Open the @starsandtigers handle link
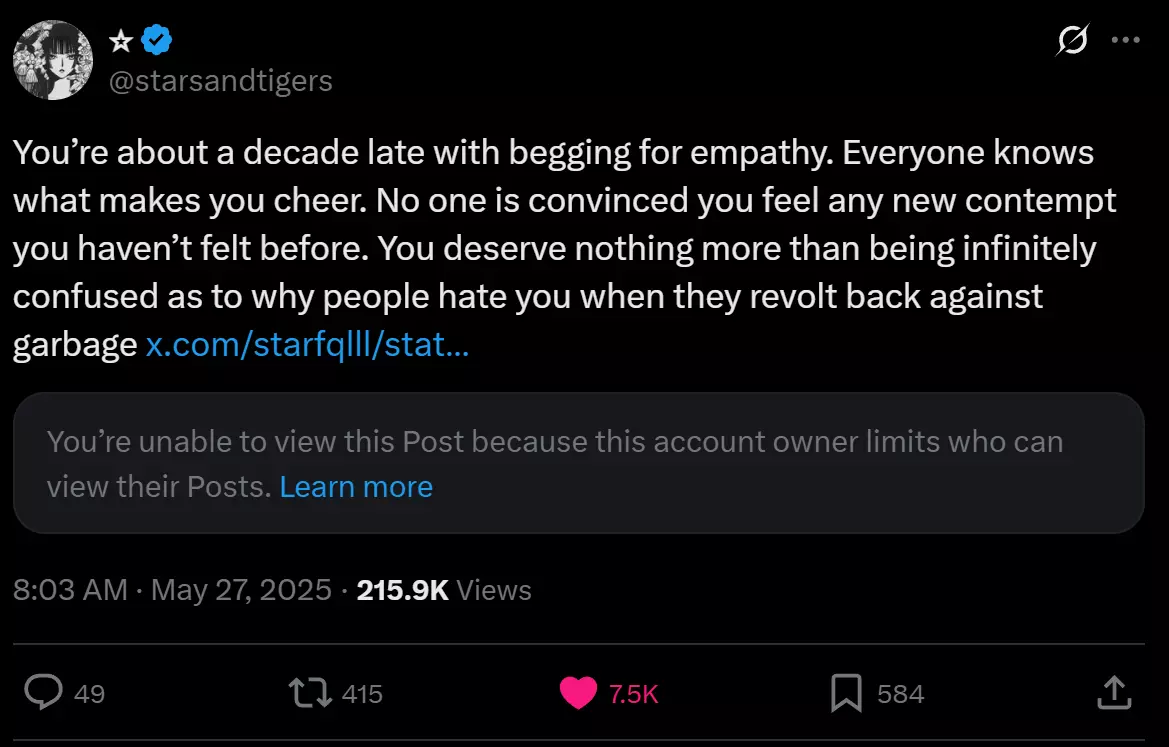 pos(220,80)
